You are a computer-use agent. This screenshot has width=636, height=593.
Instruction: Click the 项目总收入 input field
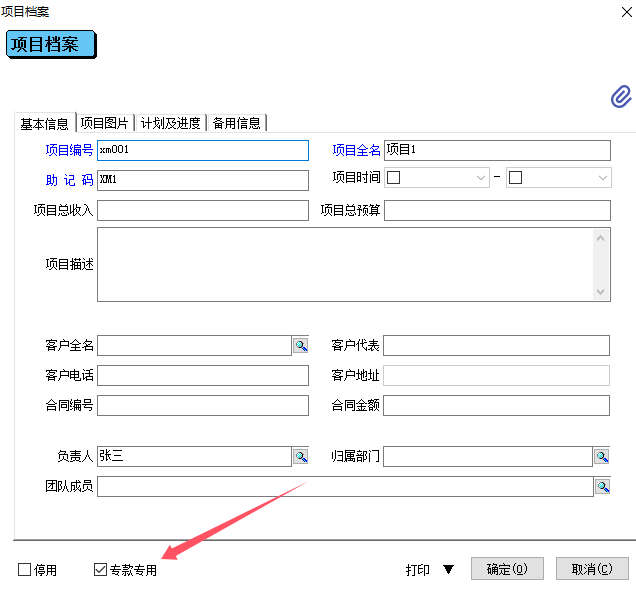[203, 211]
